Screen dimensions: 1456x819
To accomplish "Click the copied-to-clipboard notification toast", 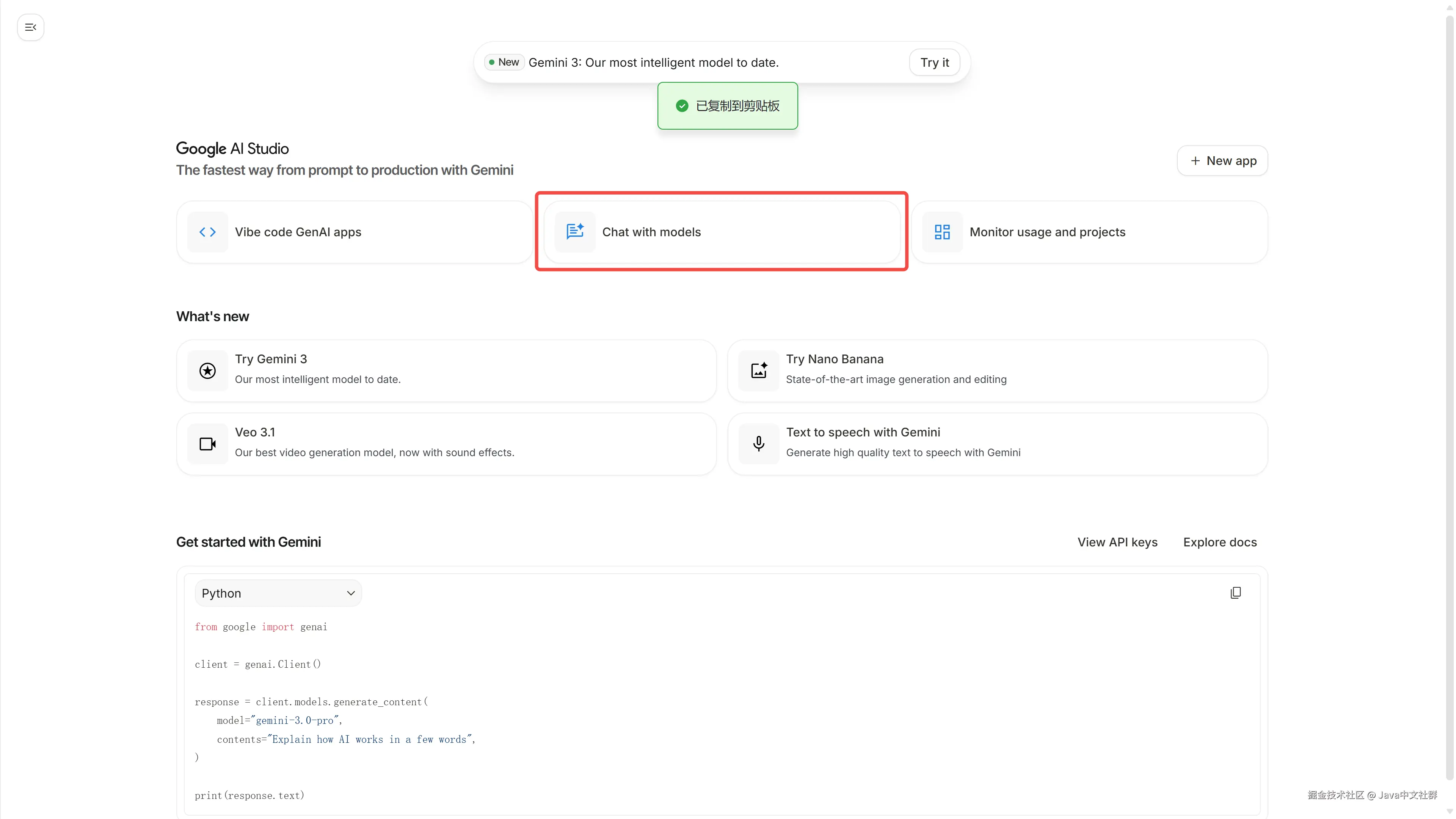I will coord(728,106).
